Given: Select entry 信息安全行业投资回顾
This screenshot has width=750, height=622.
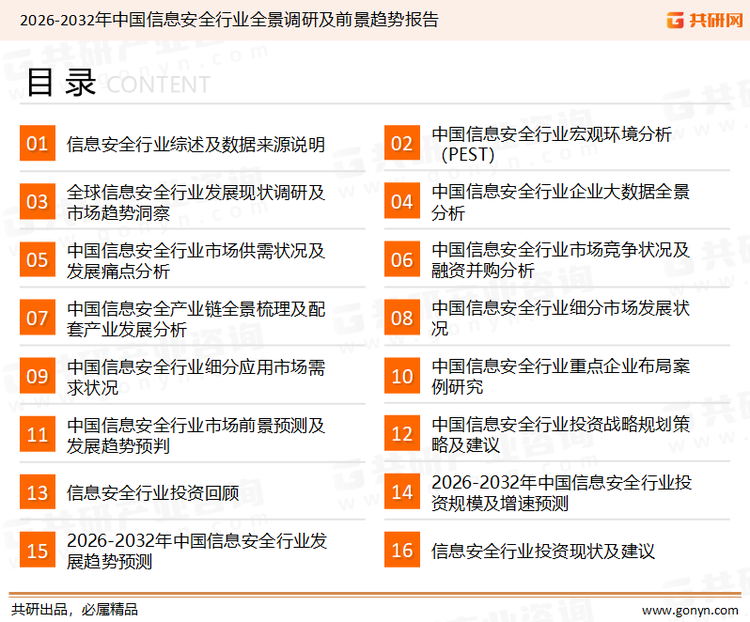Looking at the screenshot, I should [x=153, y=493].
